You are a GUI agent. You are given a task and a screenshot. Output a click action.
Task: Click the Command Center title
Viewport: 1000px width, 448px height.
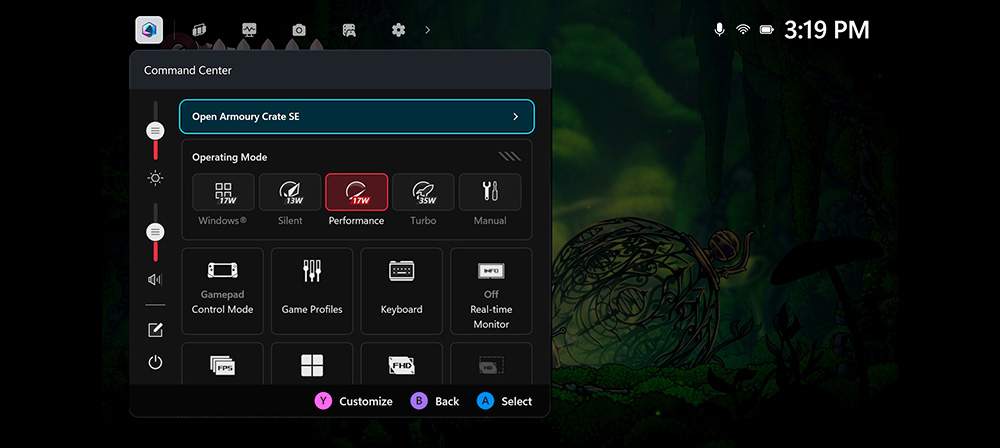pos(188,70)
